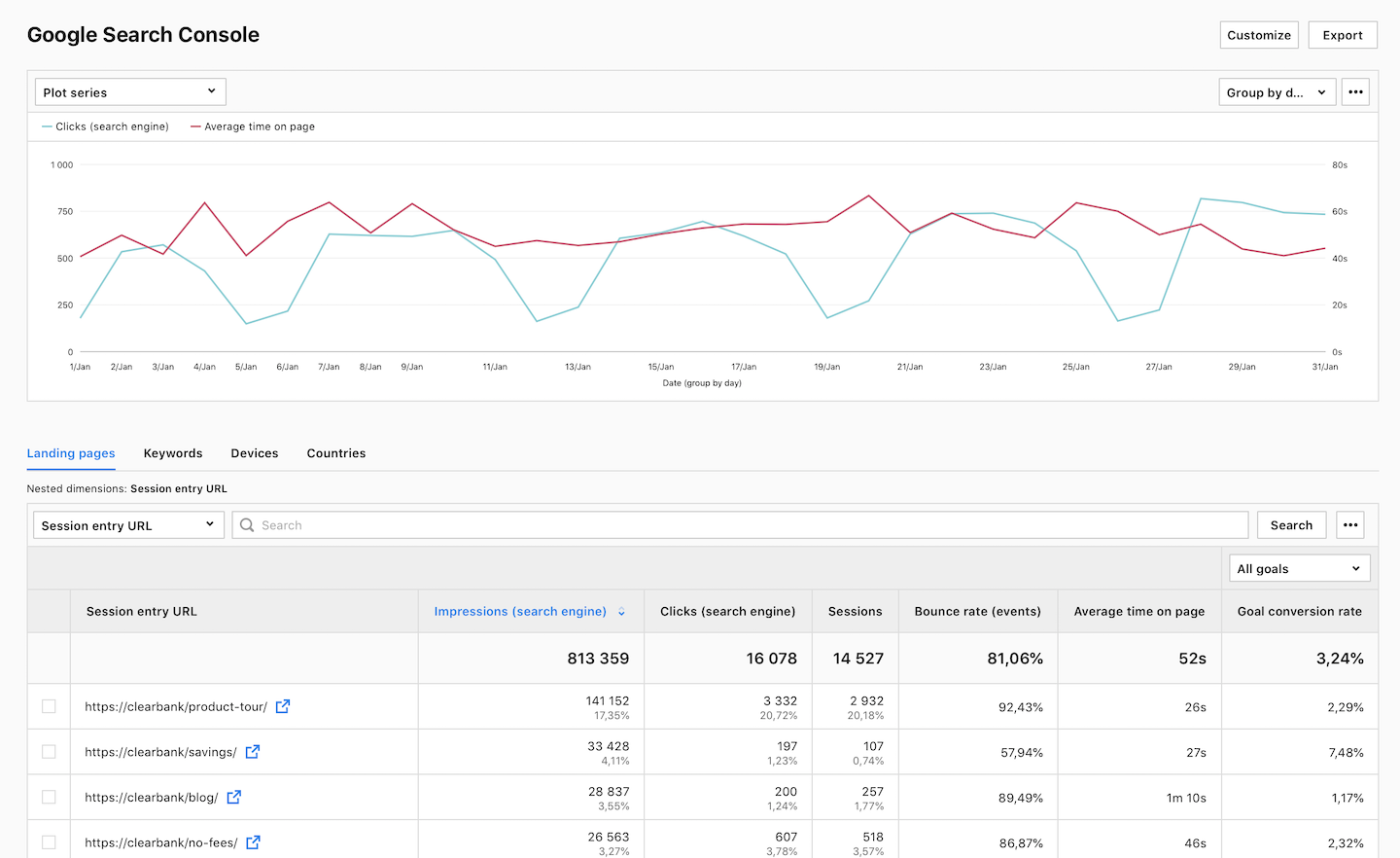Open external link icon for savings URL
Image resolution: width=1400 pixels, height=858 pixels.
253,752
